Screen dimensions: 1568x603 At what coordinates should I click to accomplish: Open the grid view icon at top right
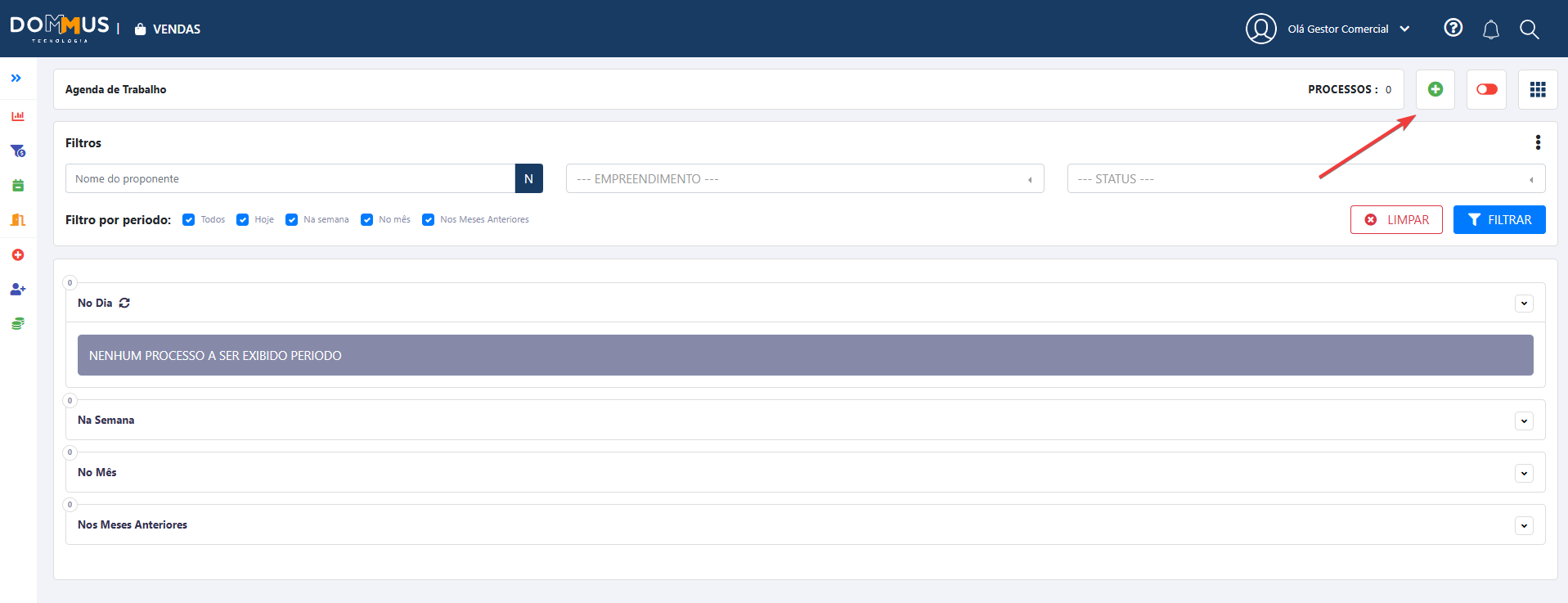(x=1538, y=89)
